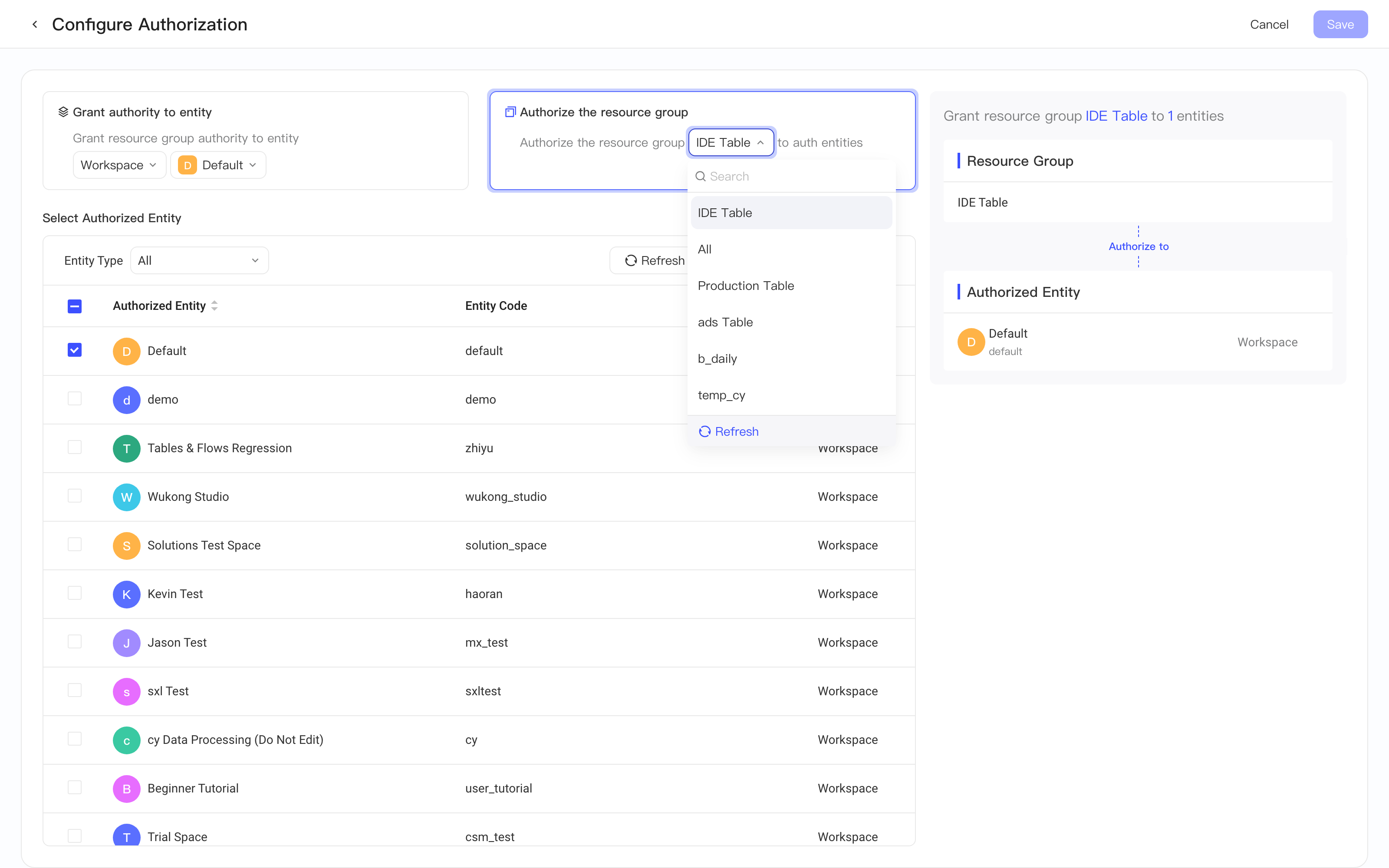Check the Kevin Test checkbox
Viewport: 1389px width, 868px height.
[75, 593]
